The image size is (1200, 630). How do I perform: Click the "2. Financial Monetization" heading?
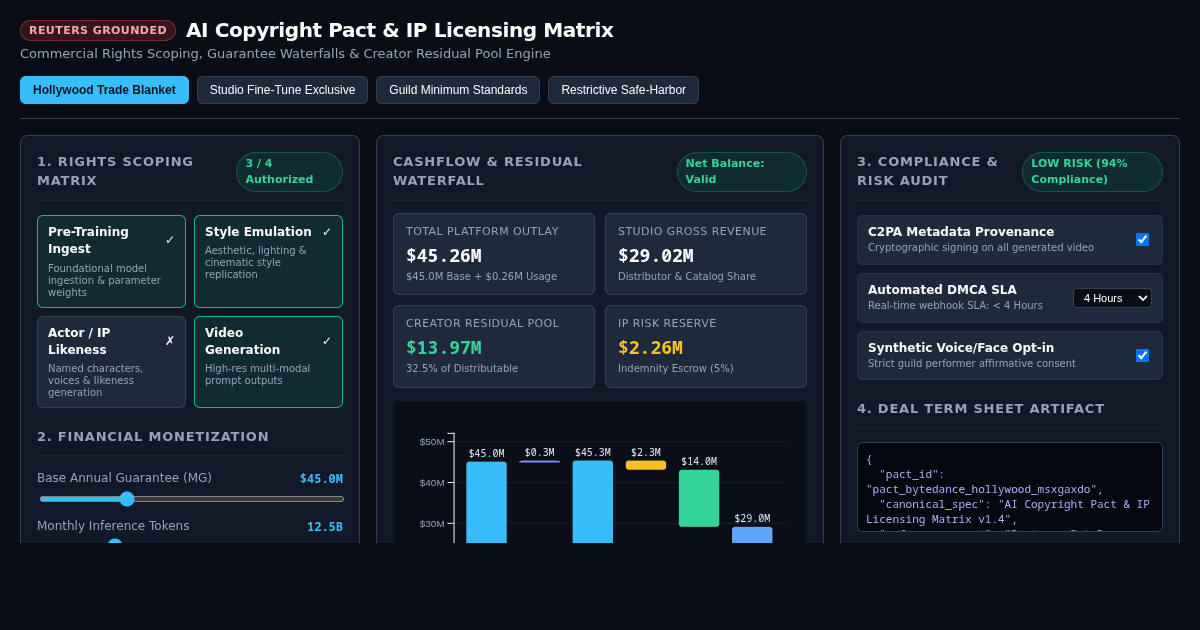pyautogui.click(x=153, y=437)
